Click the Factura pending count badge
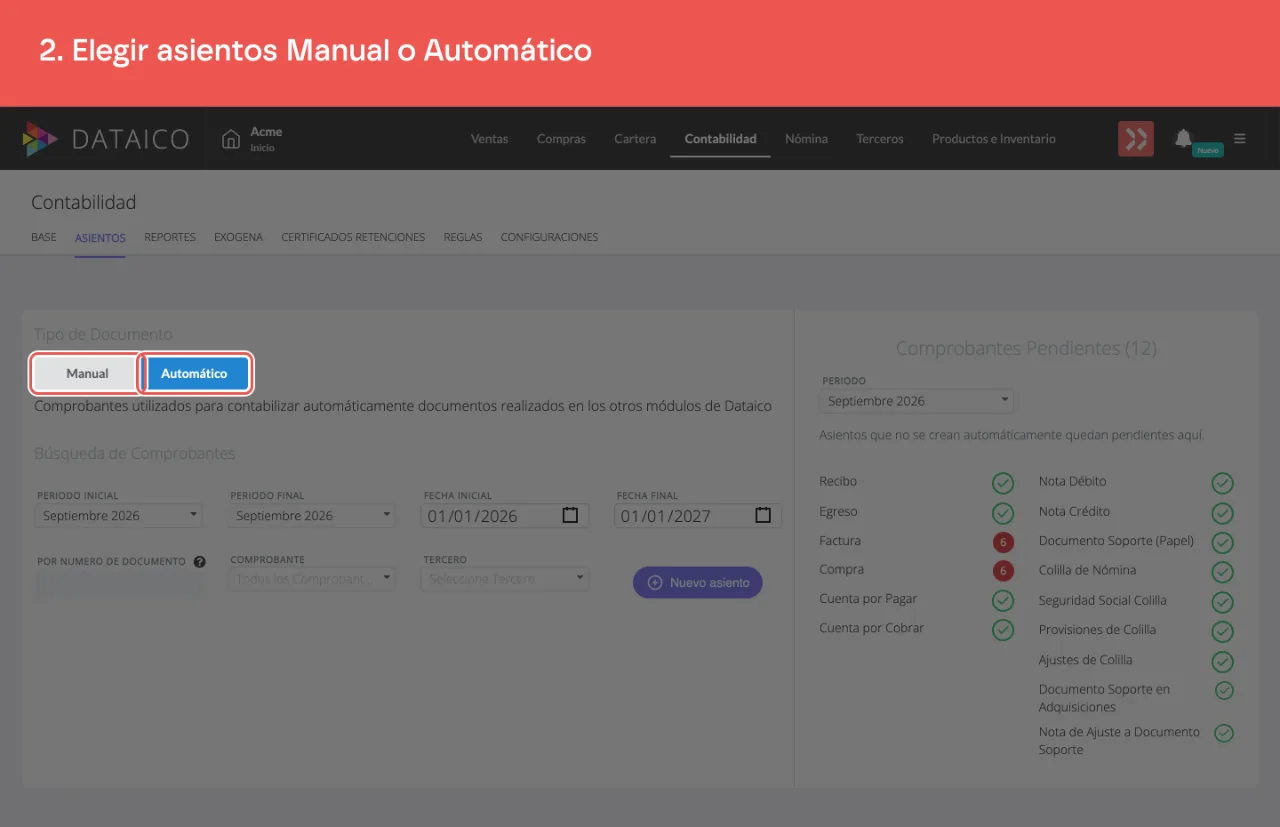 1003,542
